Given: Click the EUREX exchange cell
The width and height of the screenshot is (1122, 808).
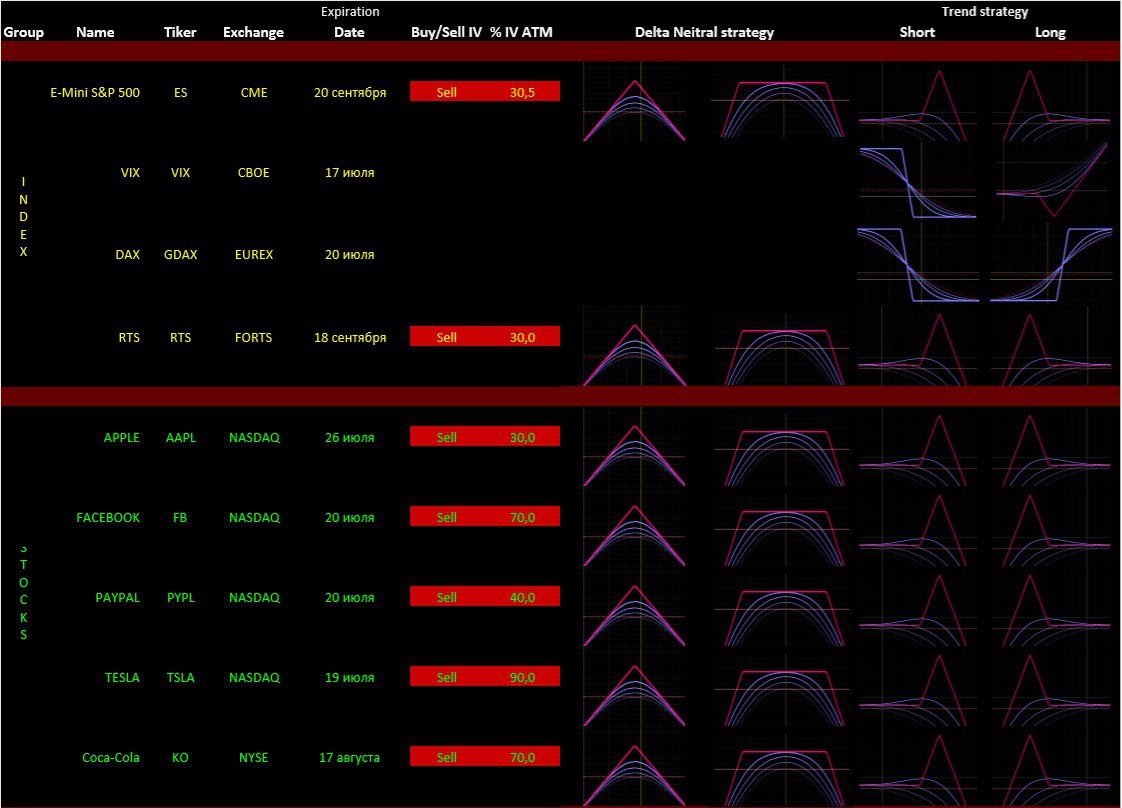Looking at the screenshot, I should coord(254,254).
